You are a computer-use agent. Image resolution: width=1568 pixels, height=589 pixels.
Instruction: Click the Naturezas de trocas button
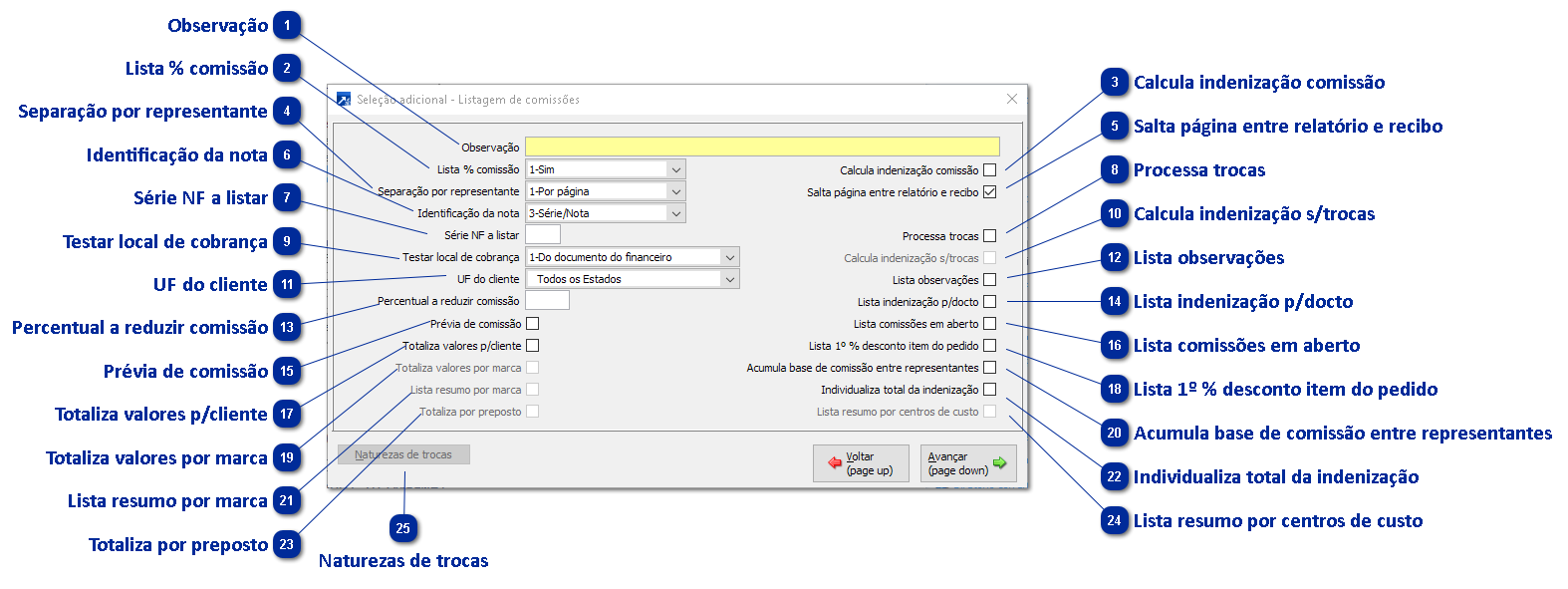click(403, 454)
